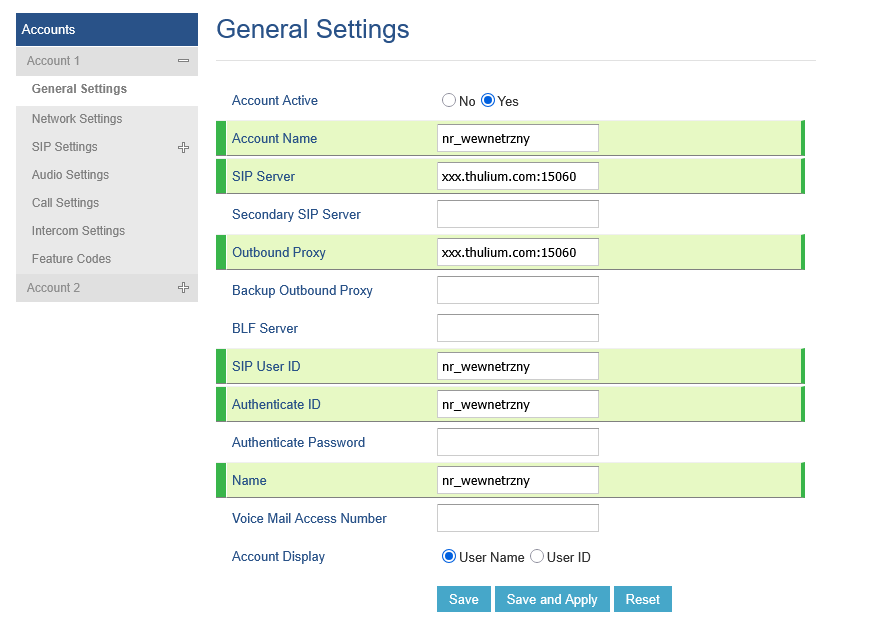The height and width of the screenshot is (631, 881).
Task: Go to Call Settings page
Action: pos(65,203)
